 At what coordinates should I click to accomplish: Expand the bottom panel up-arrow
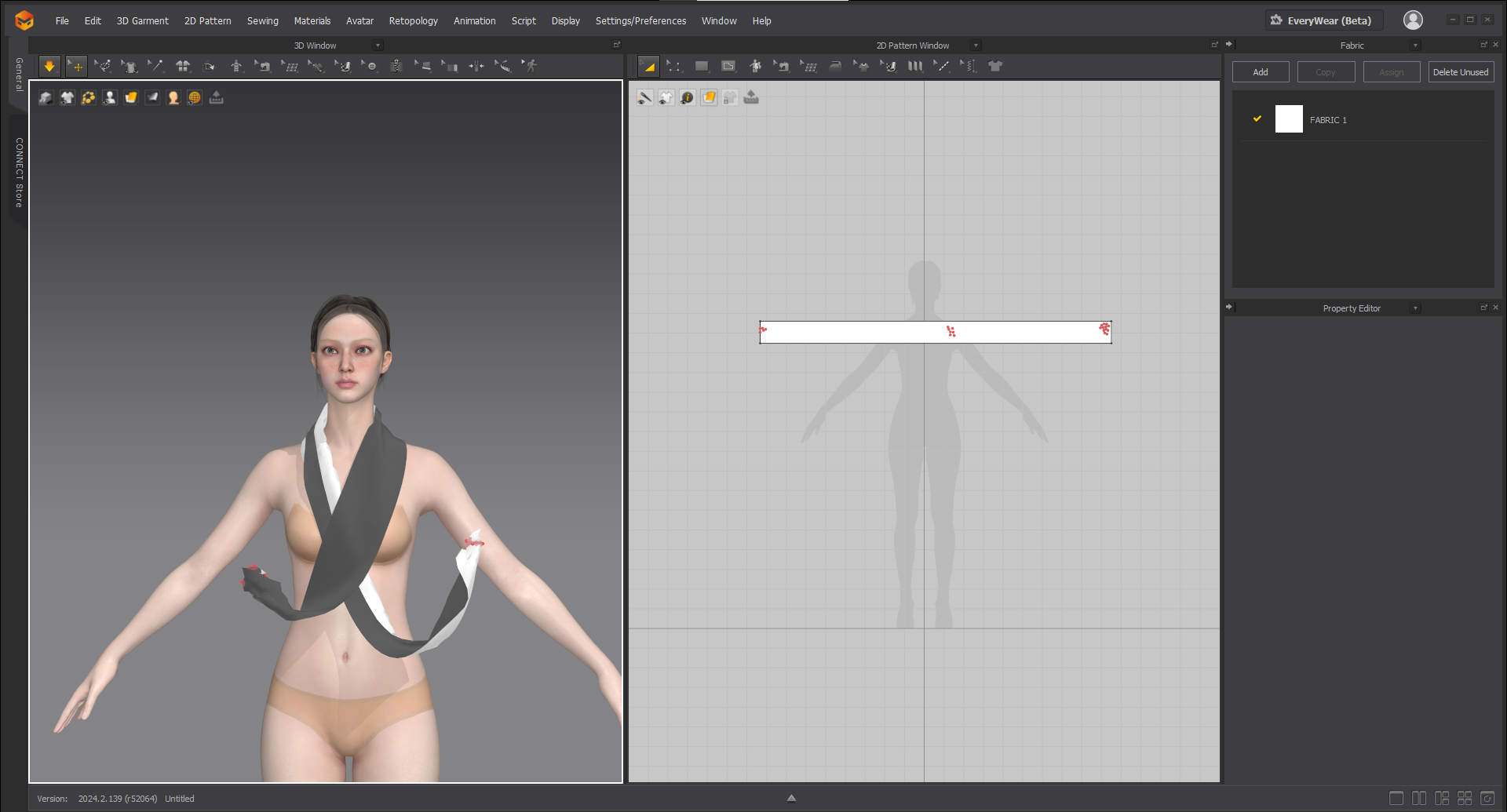coord(791,799)
